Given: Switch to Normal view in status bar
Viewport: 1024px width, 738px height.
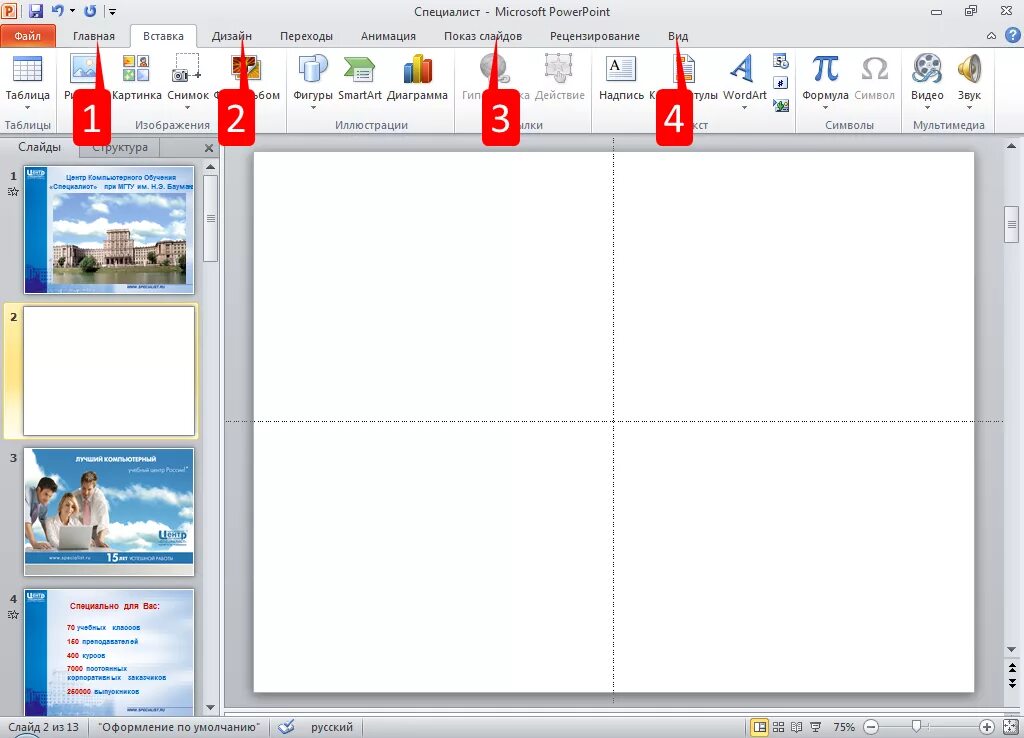Looking at the screenshot, I should 760,726.
